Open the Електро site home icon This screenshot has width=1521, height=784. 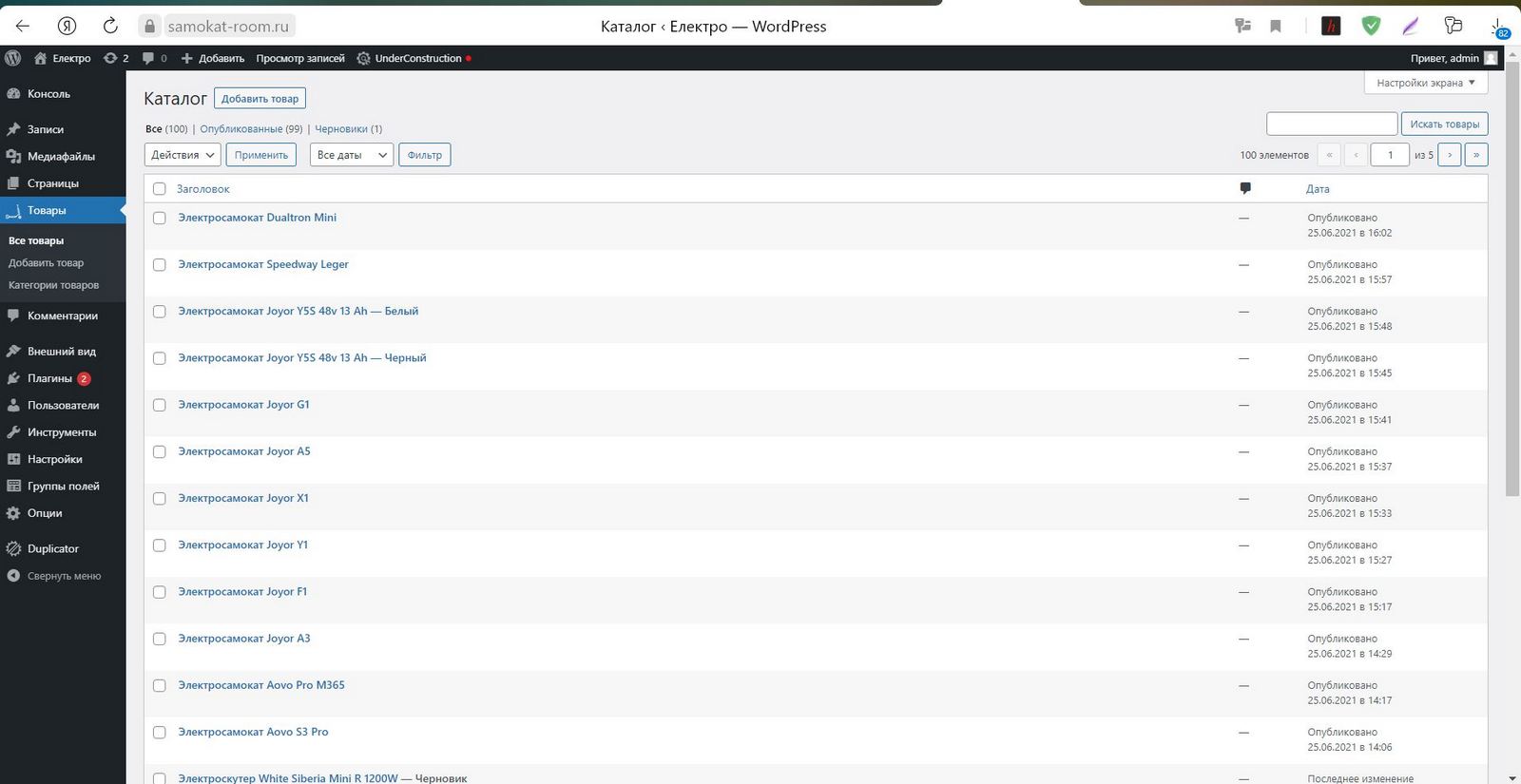pos(40,58)
